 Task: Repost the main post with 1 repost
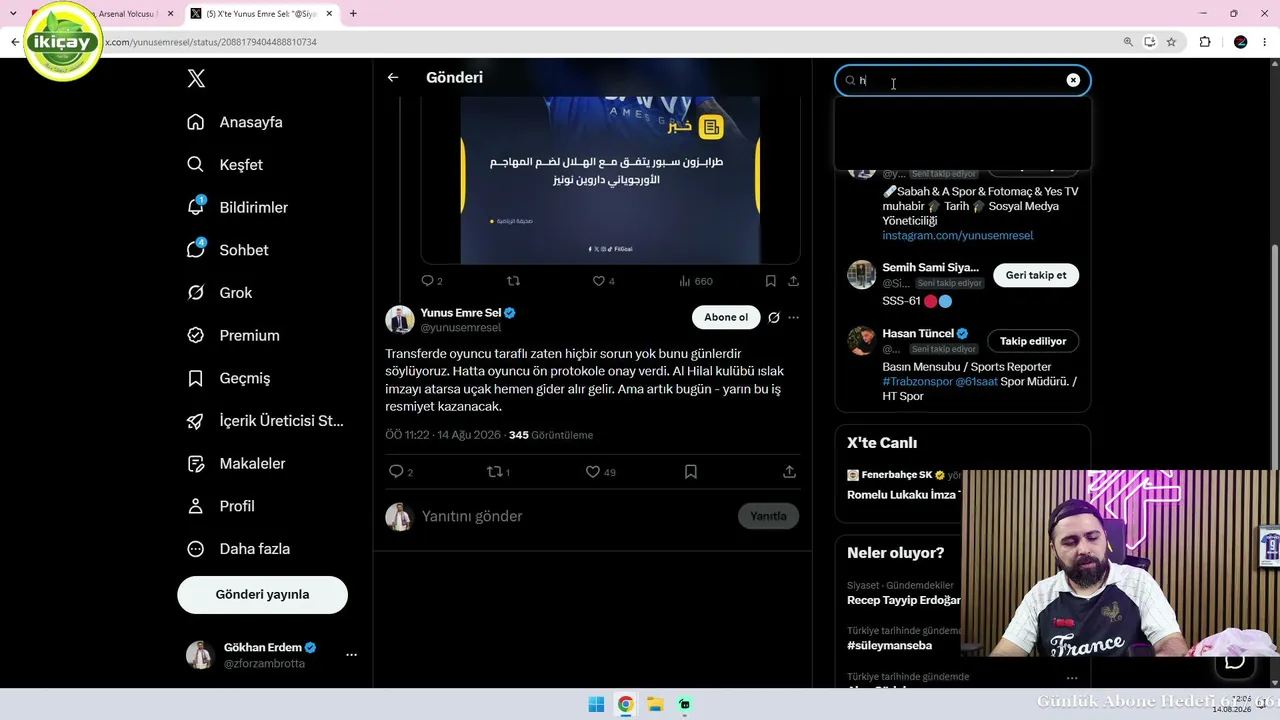tap(498, 472)
